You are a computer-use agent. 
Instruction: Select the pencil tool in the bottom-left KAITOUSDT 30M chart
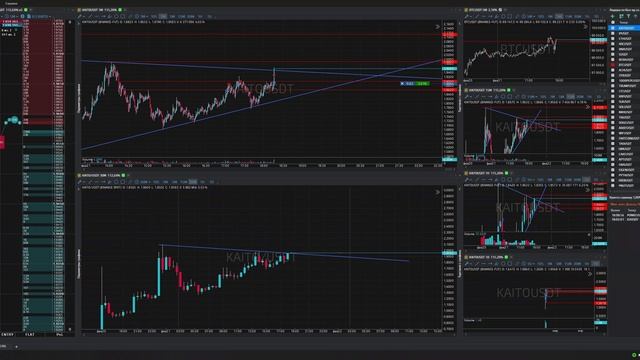pos(80,182)
